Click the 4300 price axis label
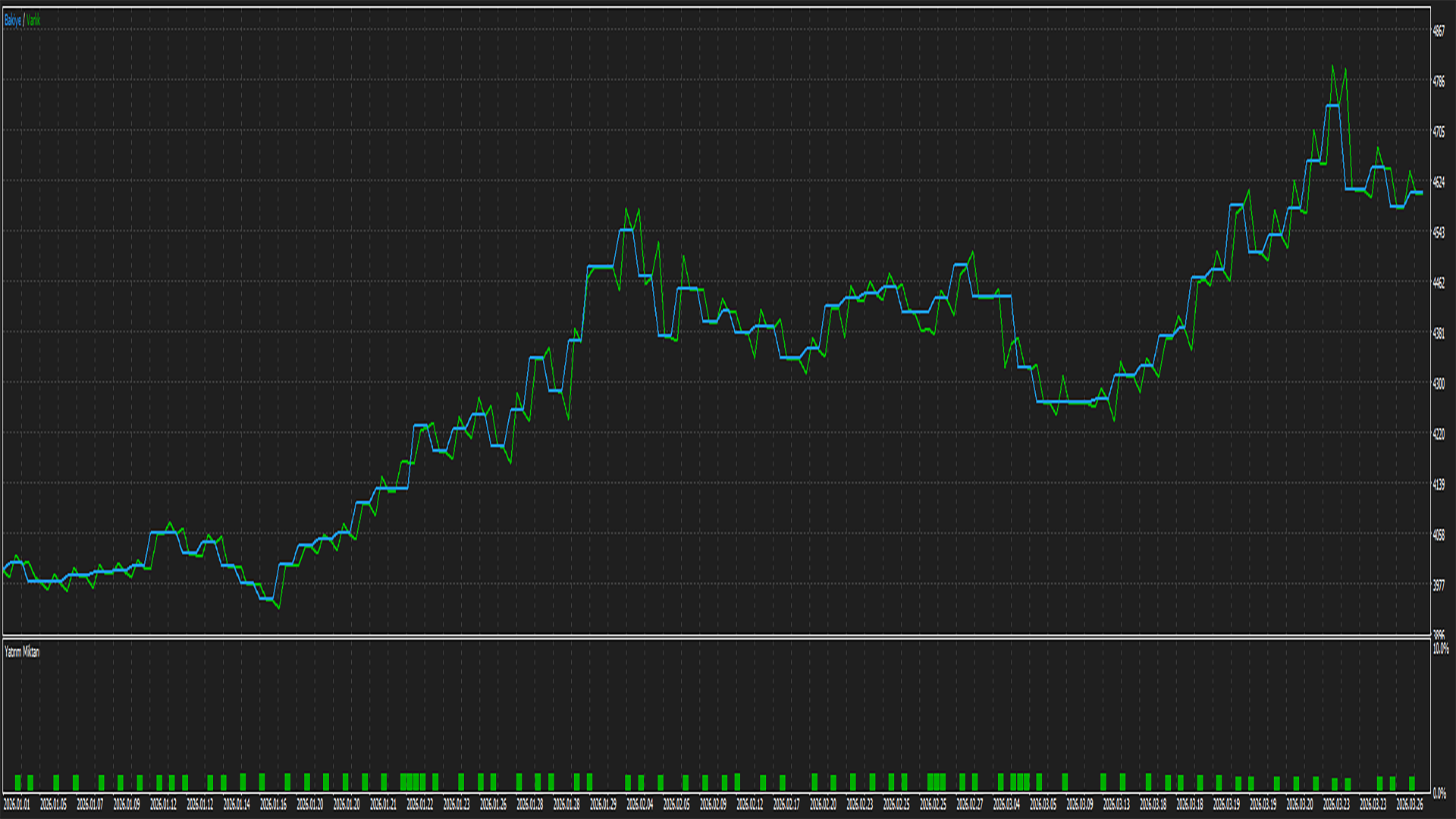Image resolution: width=1456 pixels, height=819 pixels. click(1439, 384)
